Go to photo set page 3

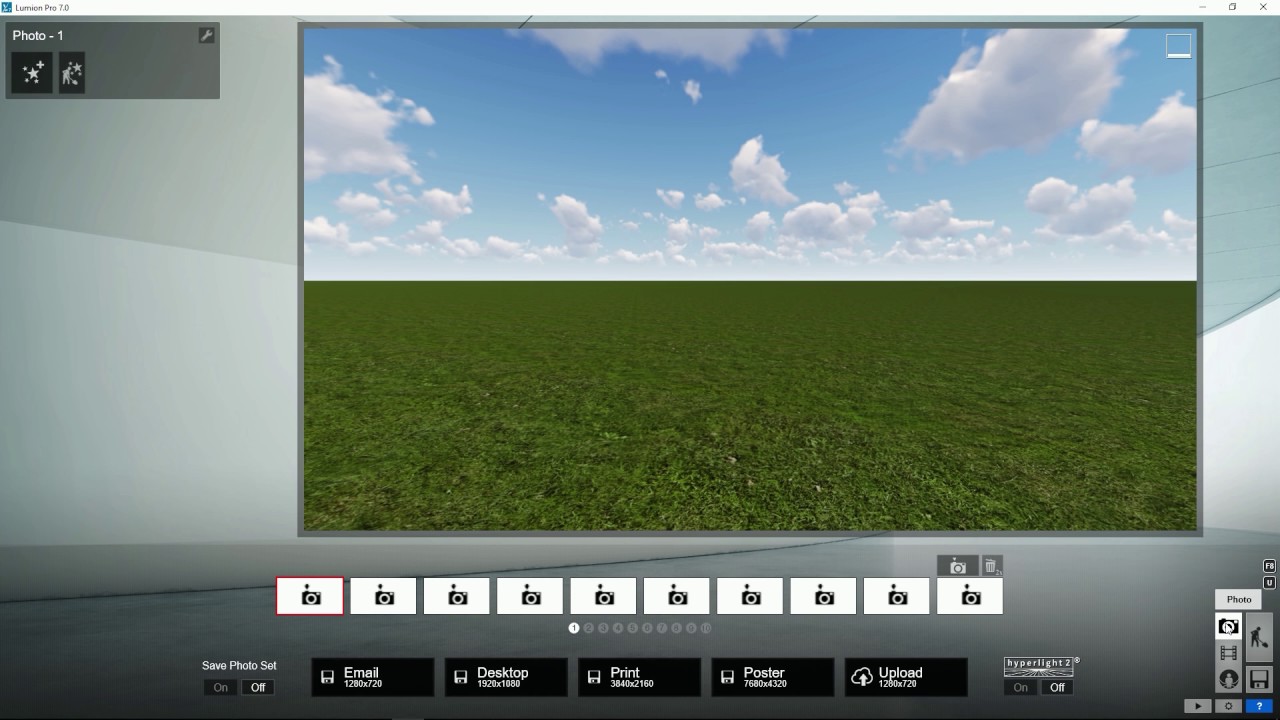pos(603,628)
